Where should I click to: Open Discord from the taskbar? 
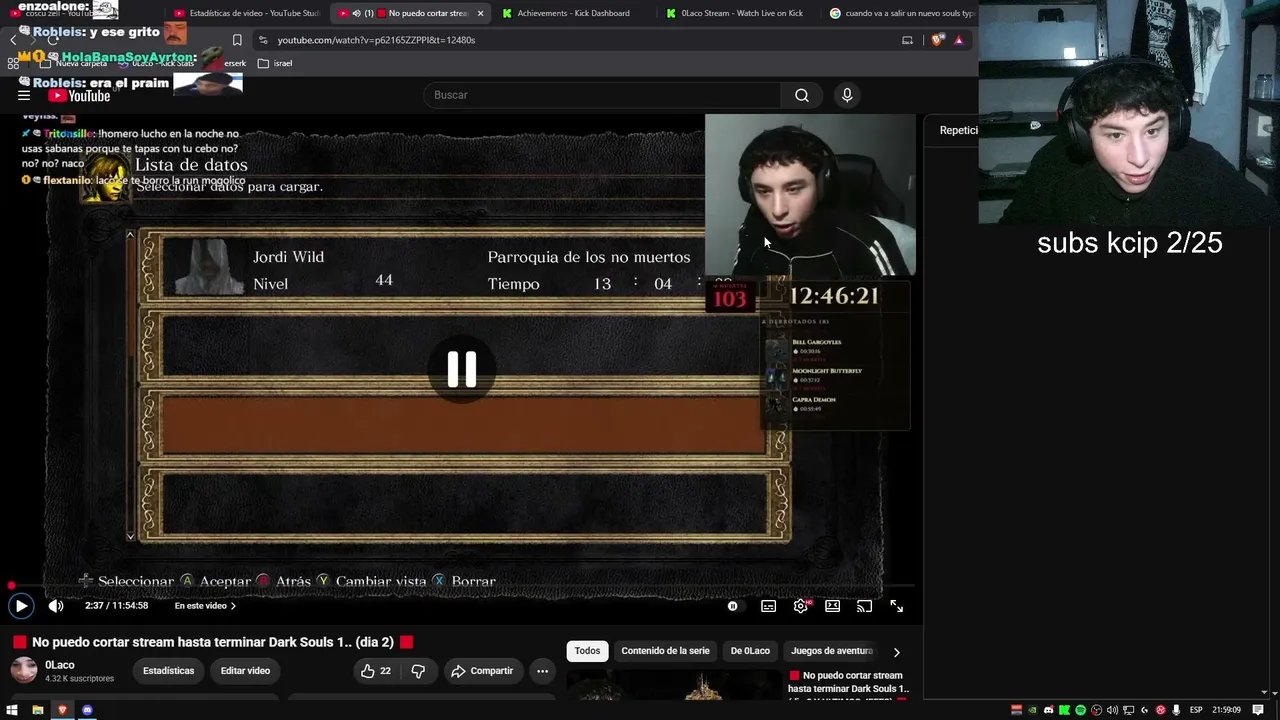[87, 710]
